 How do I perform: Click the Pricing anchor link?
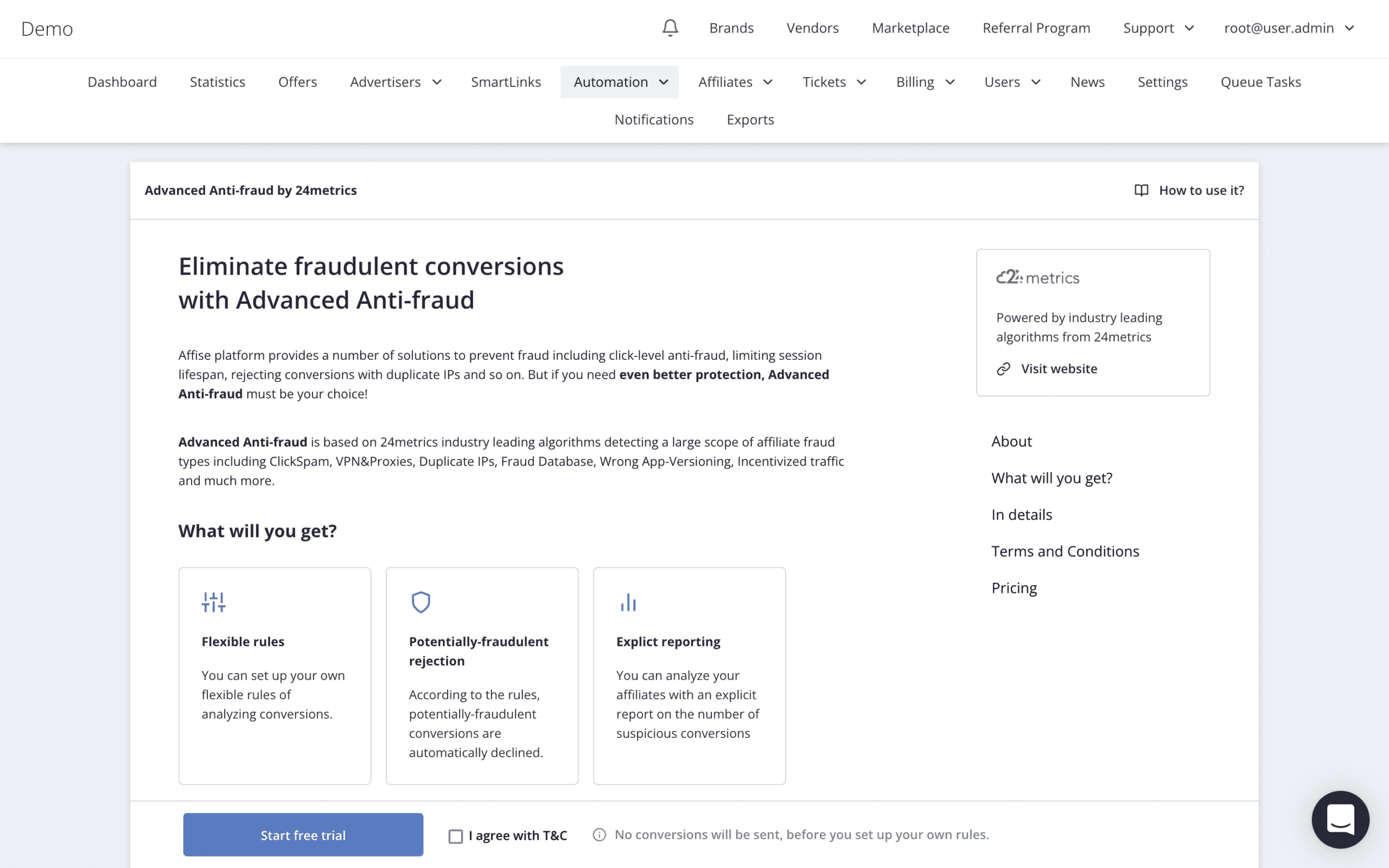point(1014,587)
